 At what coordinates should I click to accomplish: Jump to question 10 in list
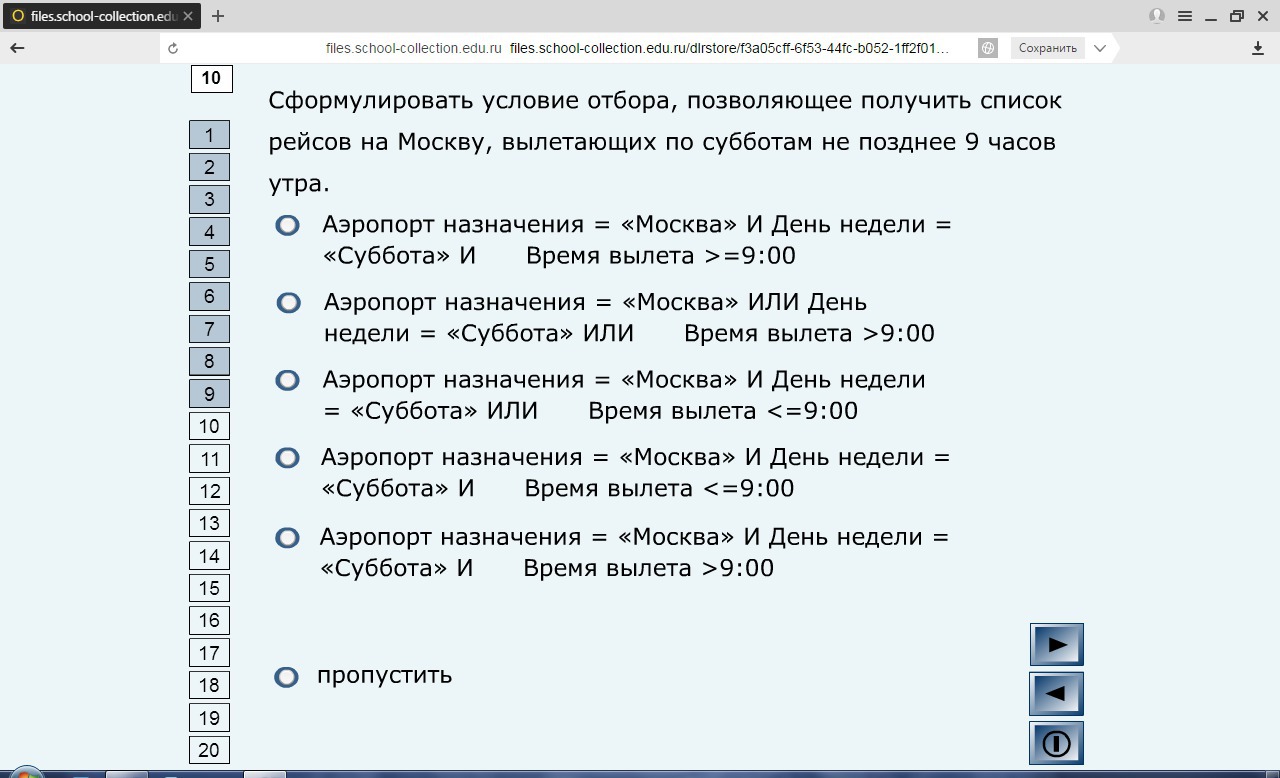[209, 426]
